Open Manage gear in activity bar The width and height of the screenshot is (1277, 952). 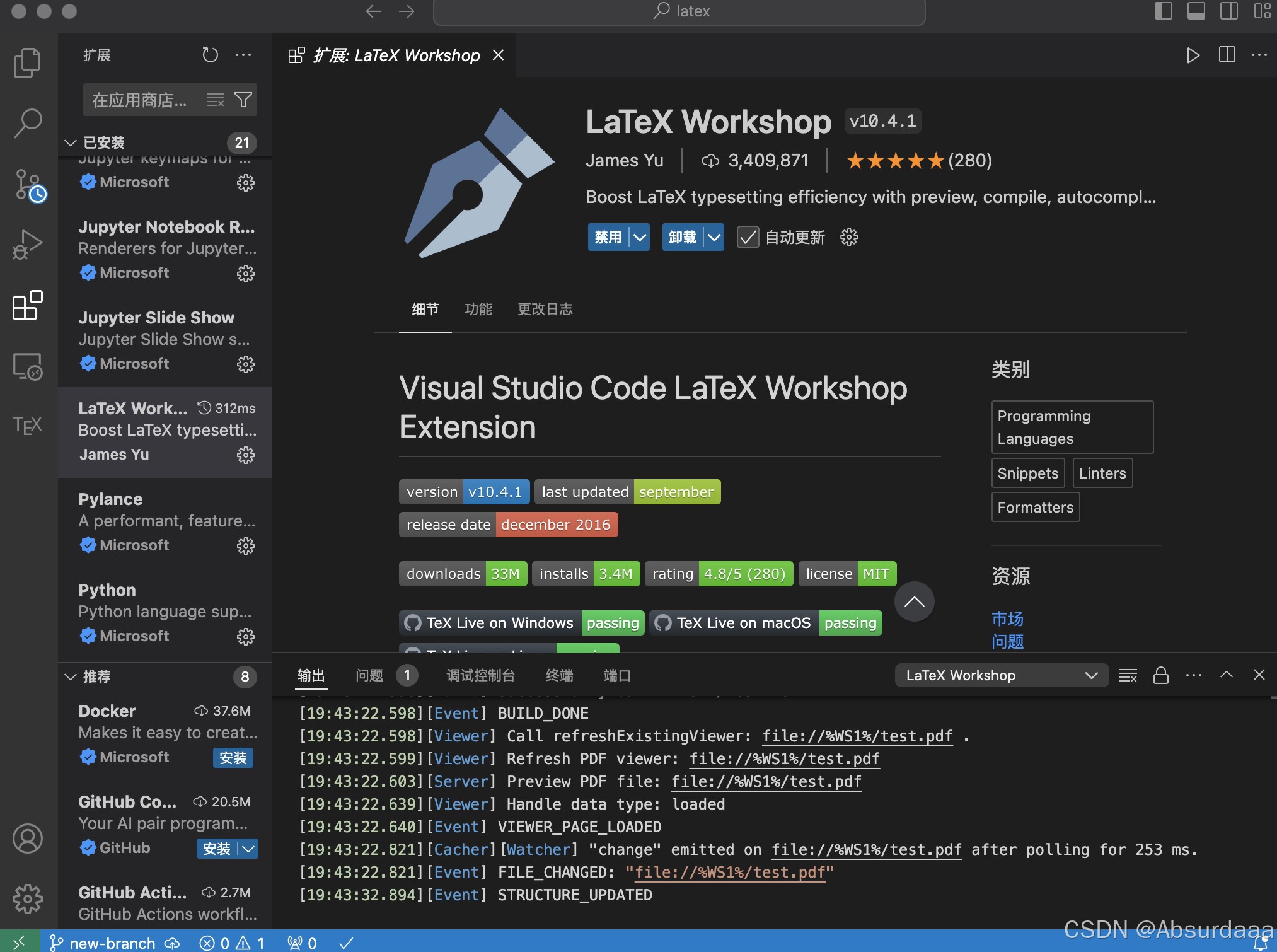[28, 898]
